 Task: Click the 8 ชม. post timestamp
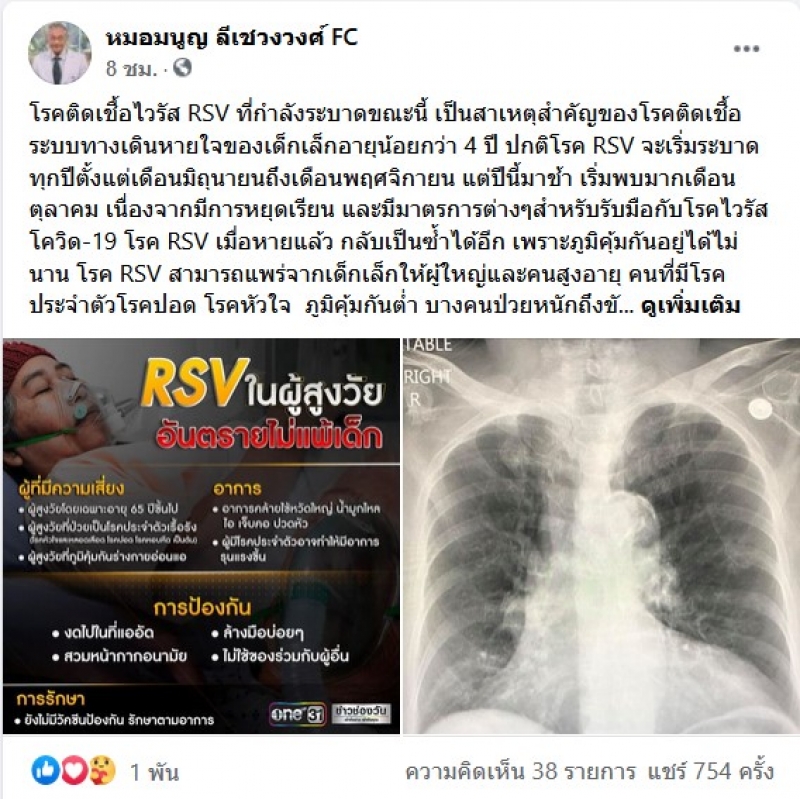click(x=132, y=68)
